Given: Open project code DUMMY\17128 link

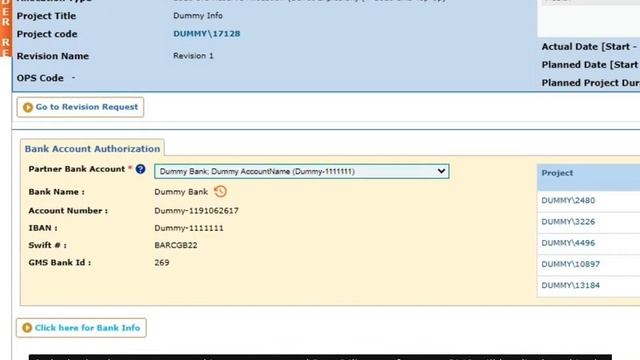Looking at the screenshot, I should click(x=207, y=34).
